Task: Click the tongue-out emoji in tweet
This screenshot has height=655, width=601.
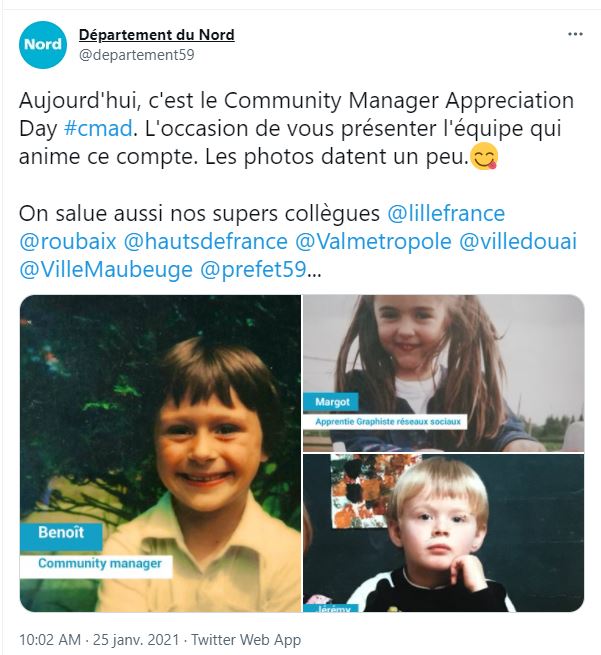Action: tap(484, 157)
